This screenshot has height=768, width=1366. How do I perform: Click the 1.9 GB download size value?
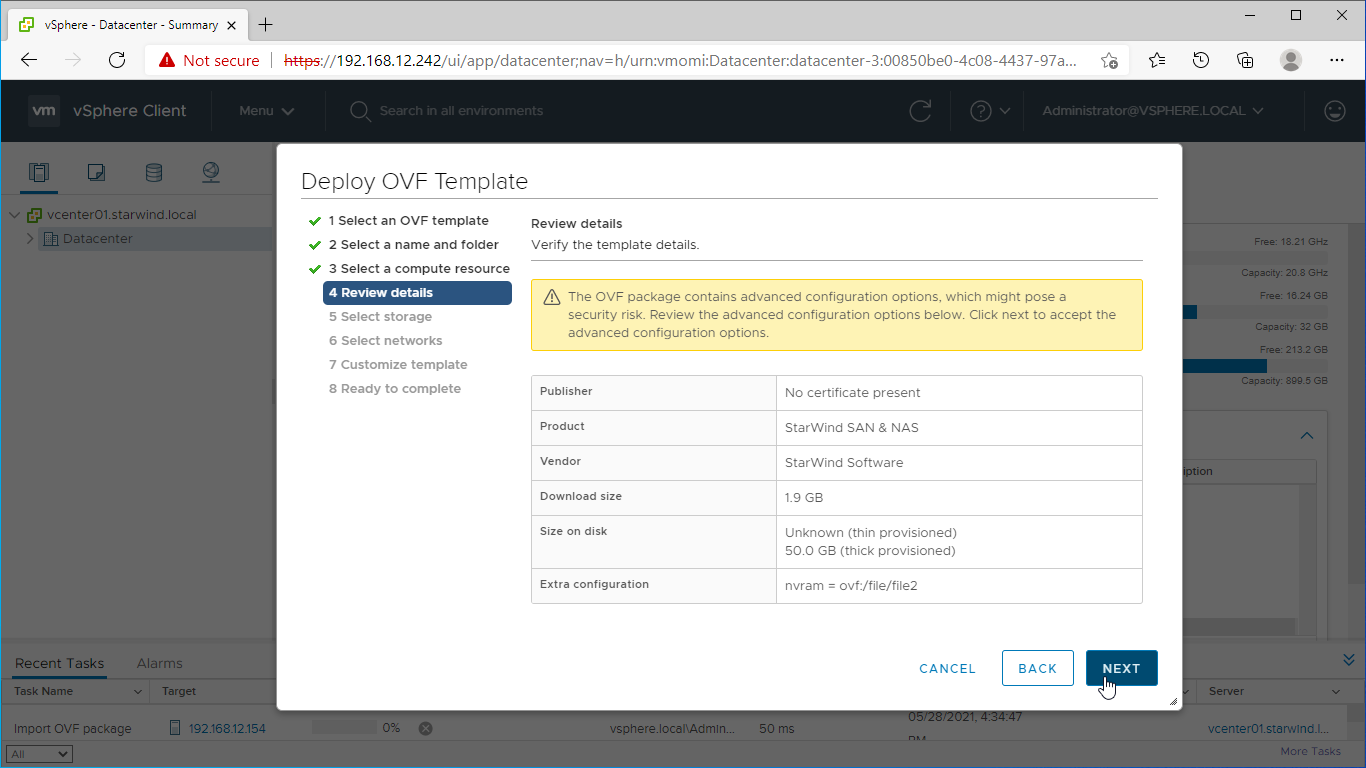(x=804, y=498)
